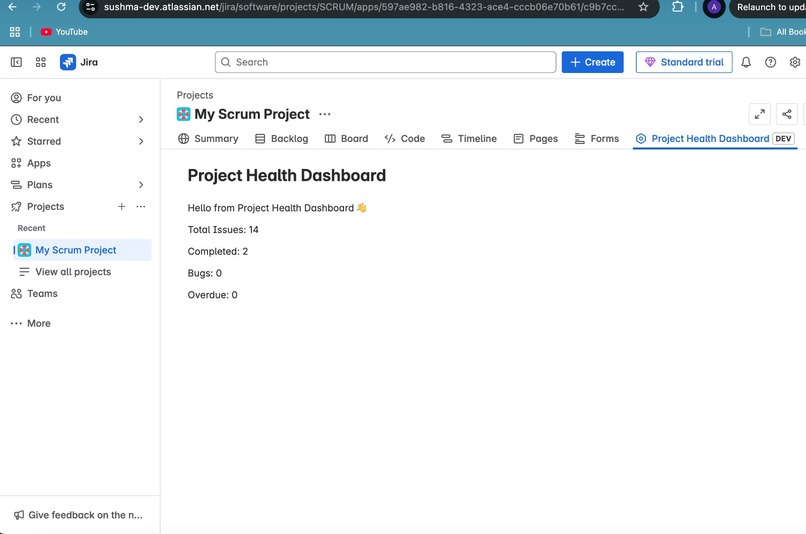Click 'Overdue: 0' text
The image size is (806, 534).
[x=212, y=294]
